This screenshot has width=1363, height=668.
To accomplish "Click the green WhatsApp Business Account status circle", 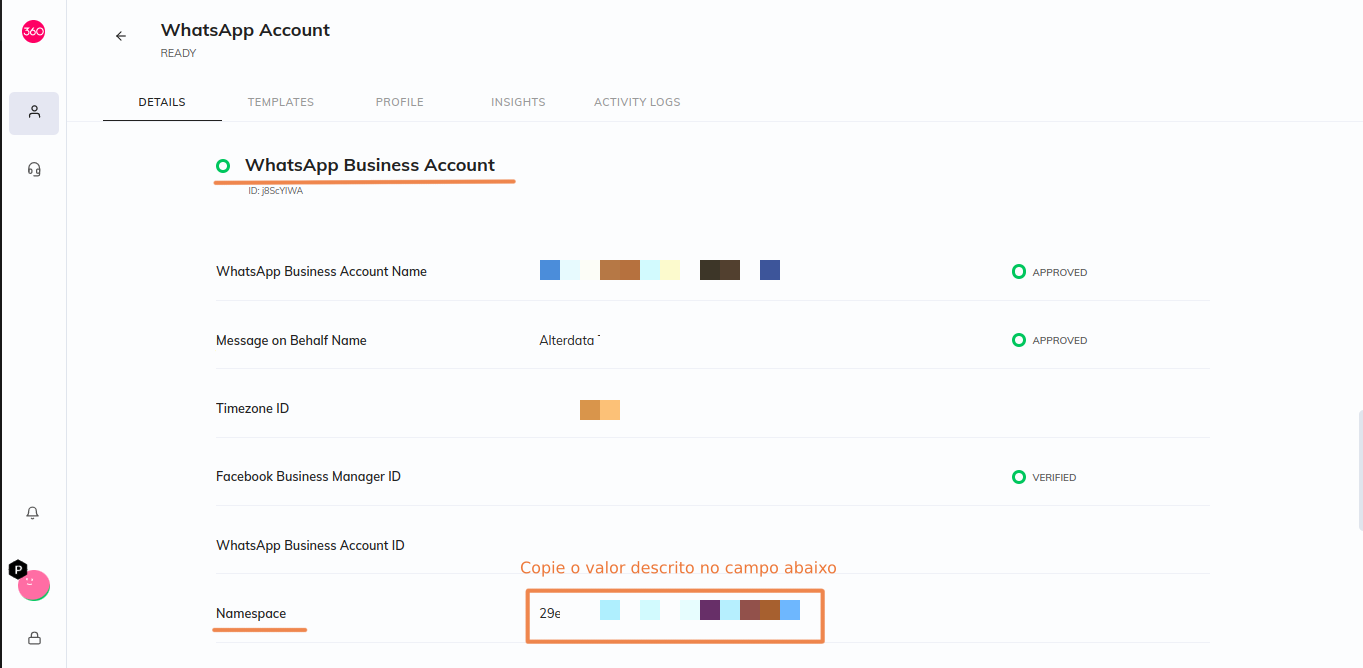I will (223, 166).
